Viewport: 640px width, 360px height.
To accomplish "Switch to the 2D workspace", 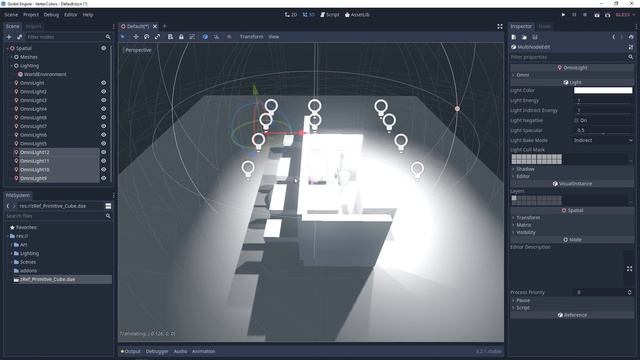I will [291, 15].
